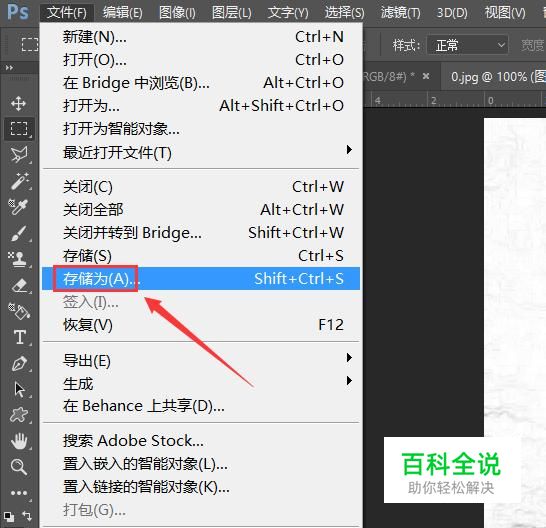The image size is (546, 528).
Task: Open the 图像(I) menu
Action: click(x=177, y=13)
